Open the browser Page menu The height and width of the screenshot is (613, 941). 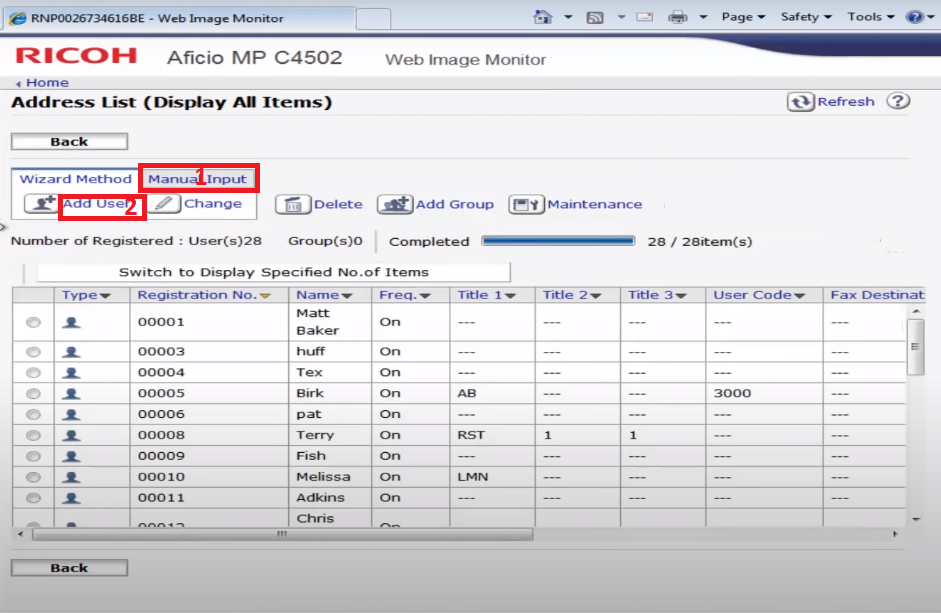pyautogui.click(x=743, y=17)
